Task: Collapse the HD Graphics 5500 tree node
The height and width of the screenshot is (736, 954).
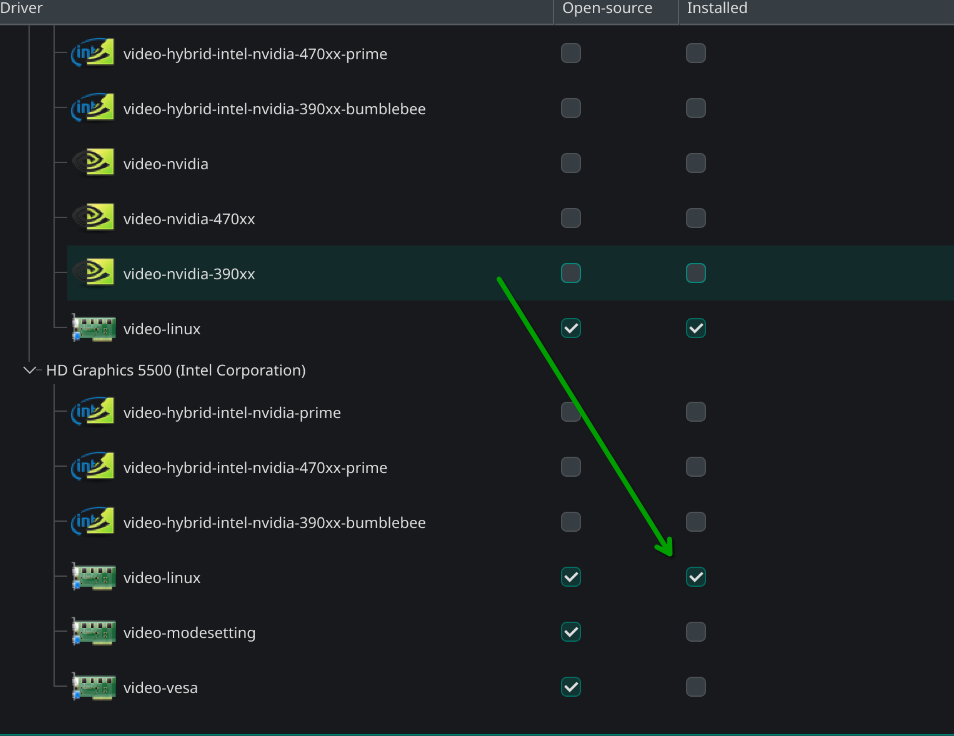Action: pyautogui.click(x=29, y=370)
